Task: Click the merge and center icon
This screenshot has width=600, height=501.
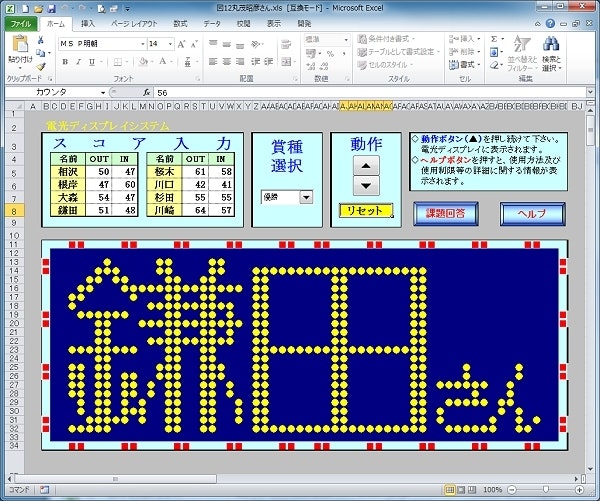Action: pos(286,62)
